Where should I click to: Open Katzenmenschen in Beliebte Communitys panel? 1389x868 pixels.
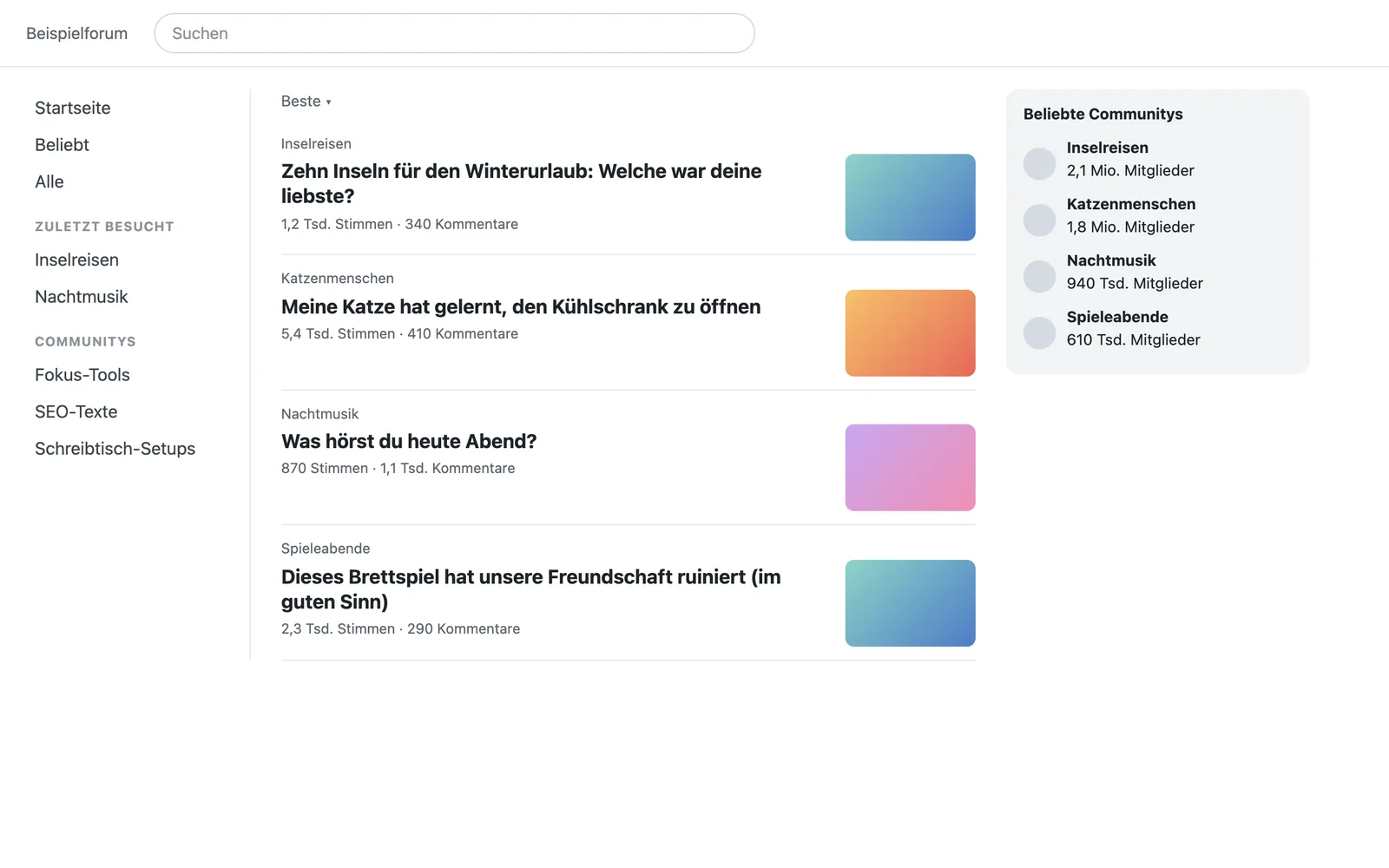pyautogui.click(x=1131, y=204)
